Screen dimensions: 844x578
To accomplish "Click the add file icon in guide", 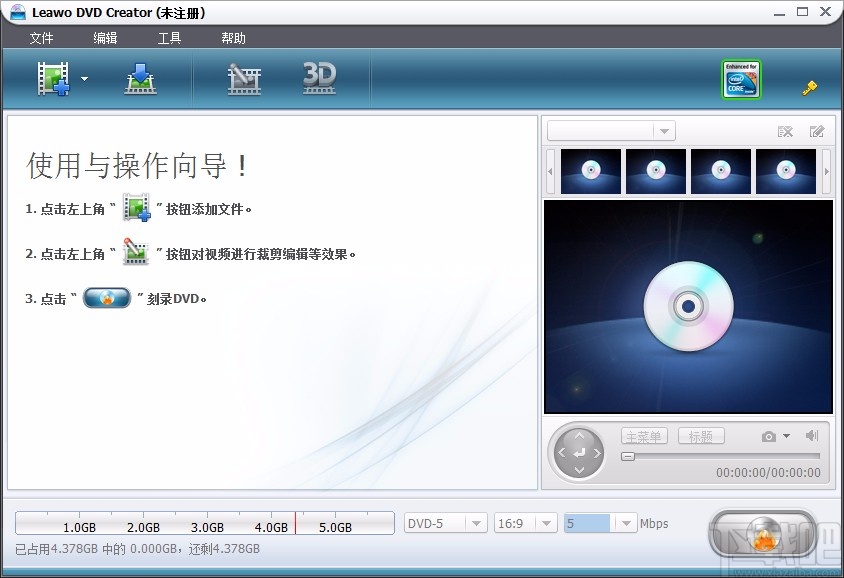I will [137, 208].
